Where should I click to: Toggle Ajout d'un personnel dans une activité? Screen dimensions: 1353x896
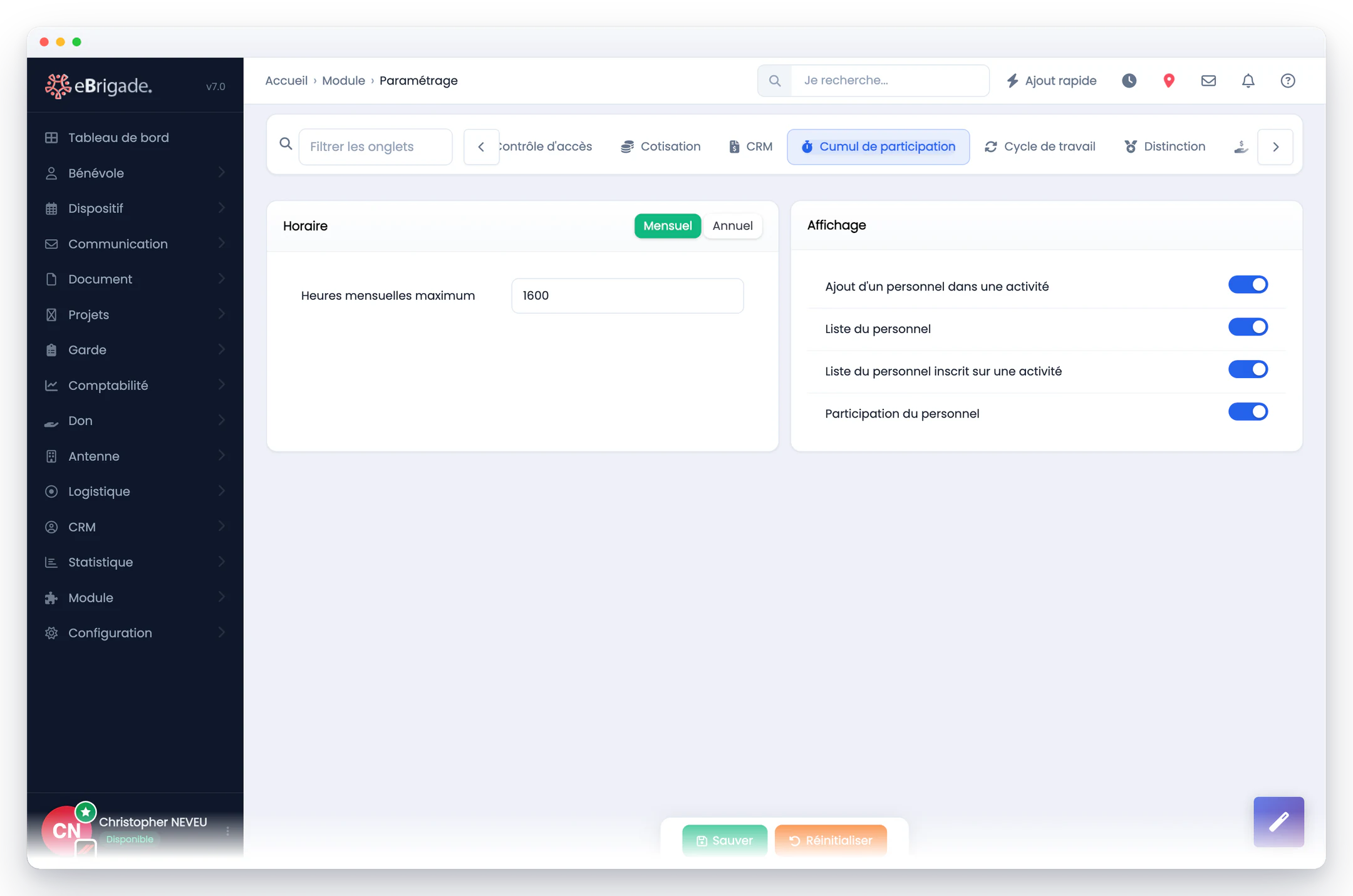(x=1248, y=285)
